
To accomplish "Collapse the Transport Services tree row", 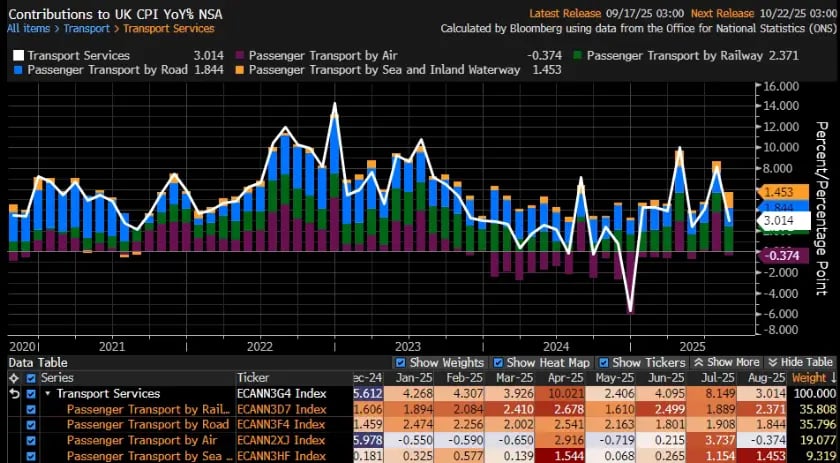I will pos(46,394).
